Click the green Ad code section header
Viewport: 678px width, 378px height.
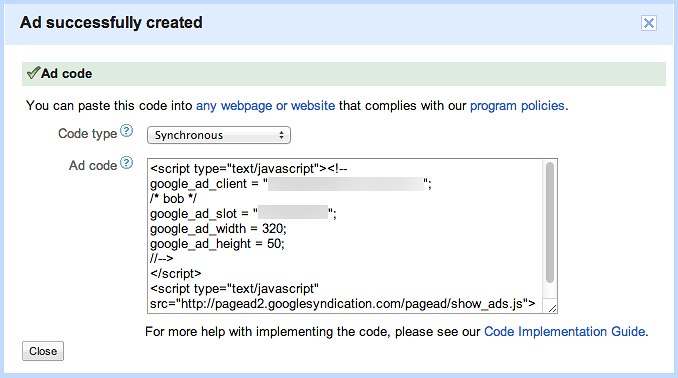coord(344,74)
